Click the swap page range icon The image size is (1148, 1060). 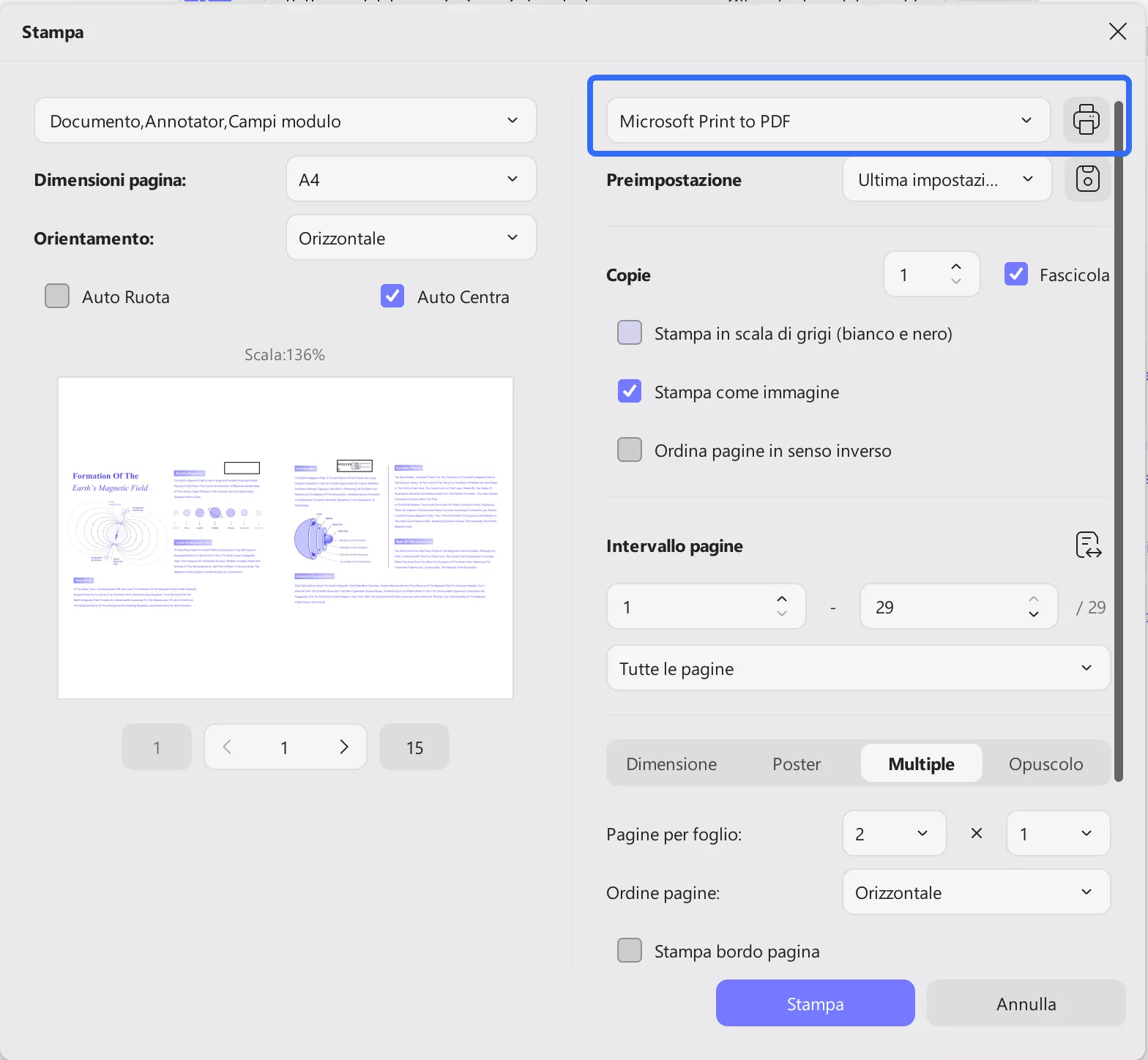1089,545
